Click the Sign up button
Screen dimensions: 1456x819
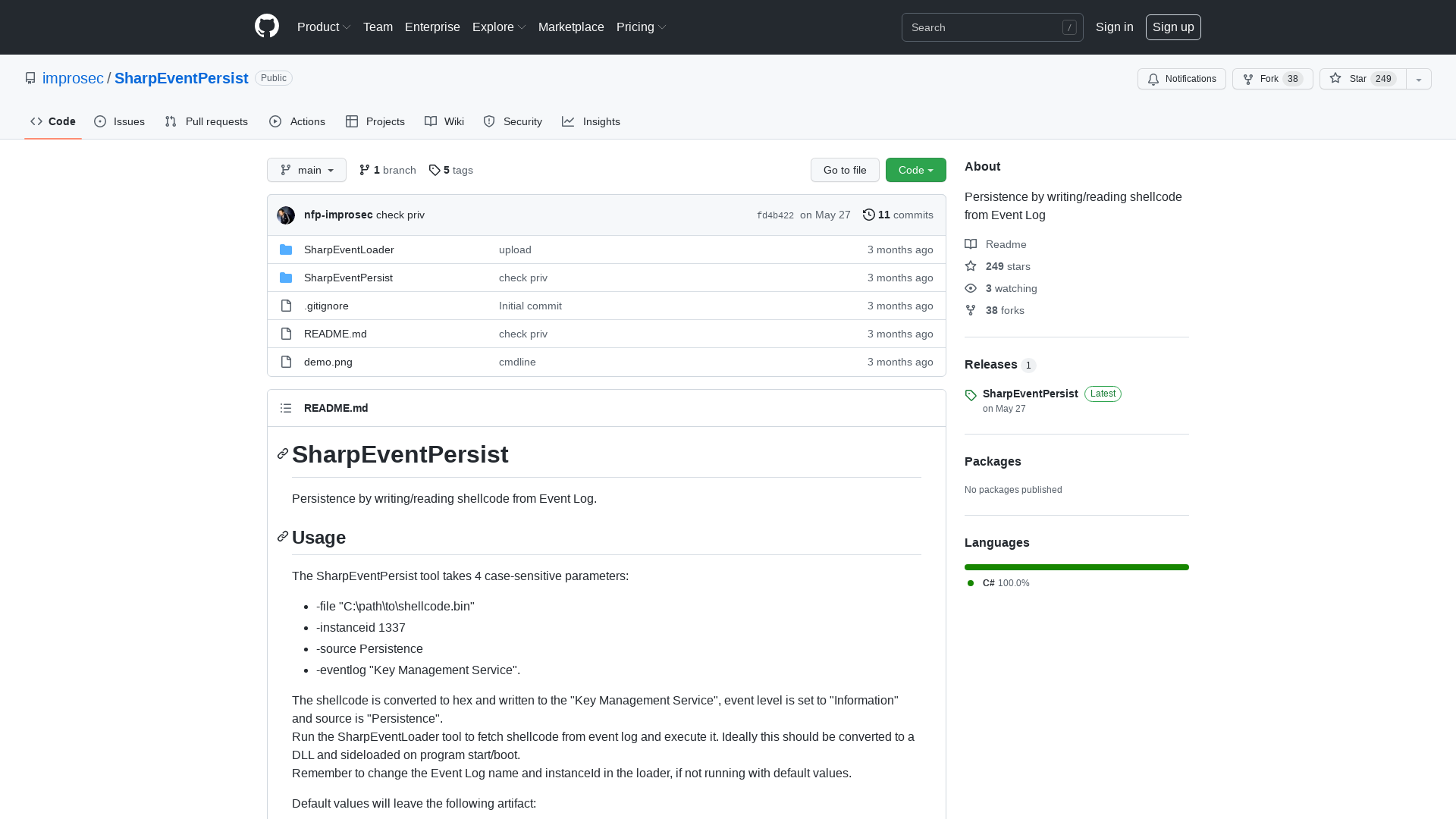[x=1173, y=27]
